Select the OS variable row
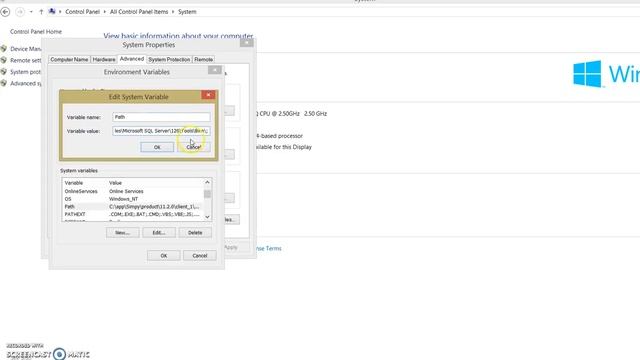 tap(132, 199)
